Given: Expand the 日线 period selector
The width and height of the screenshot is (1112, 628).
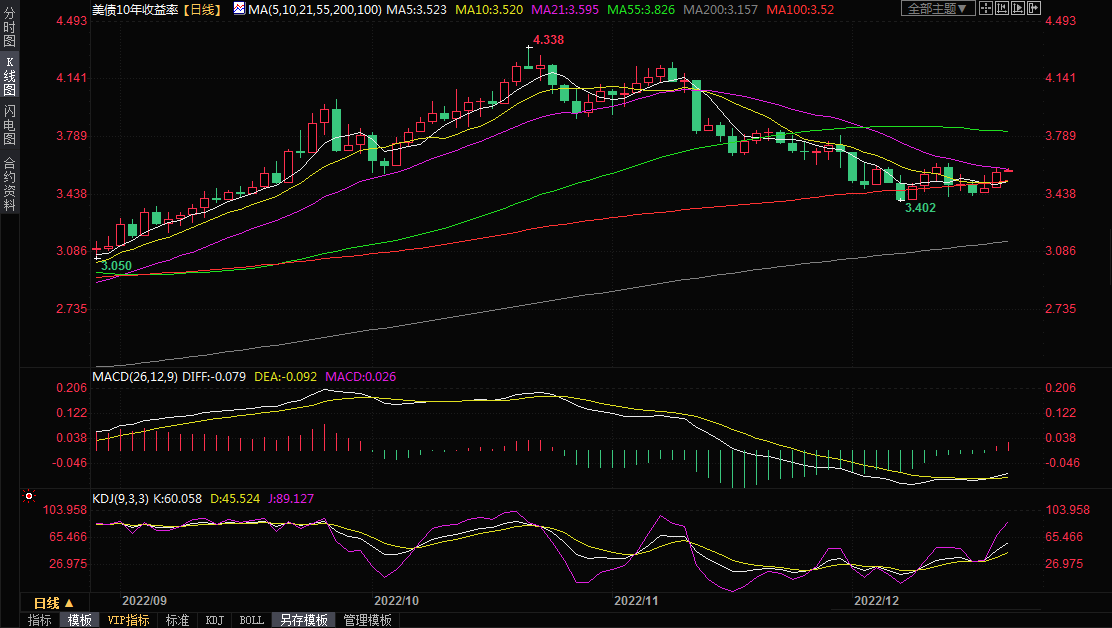Looking at the screenshot, I should [54, 603].
